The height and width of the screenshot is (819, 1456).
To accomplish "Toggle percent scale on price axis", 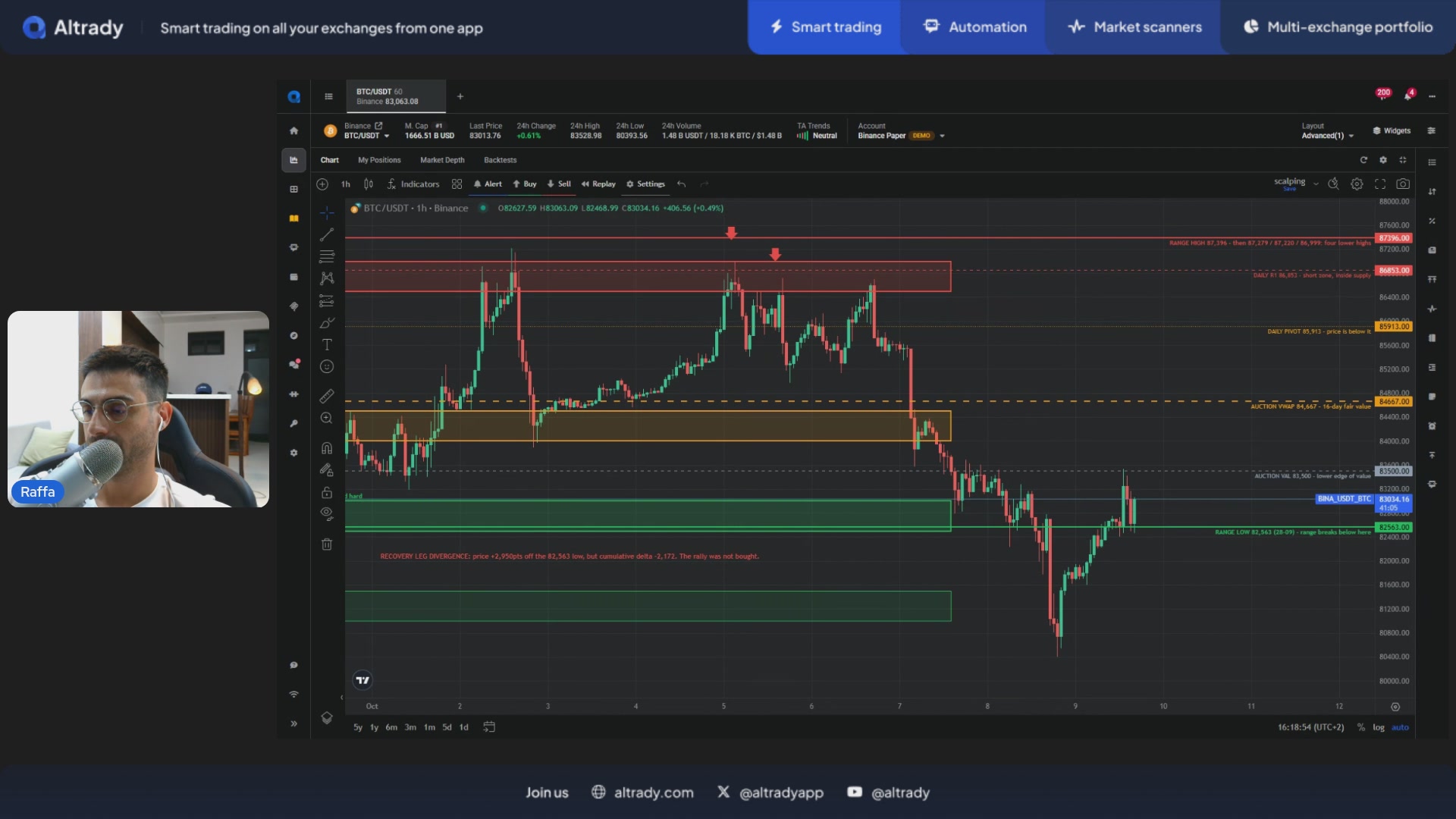I will pos(1361,727).
